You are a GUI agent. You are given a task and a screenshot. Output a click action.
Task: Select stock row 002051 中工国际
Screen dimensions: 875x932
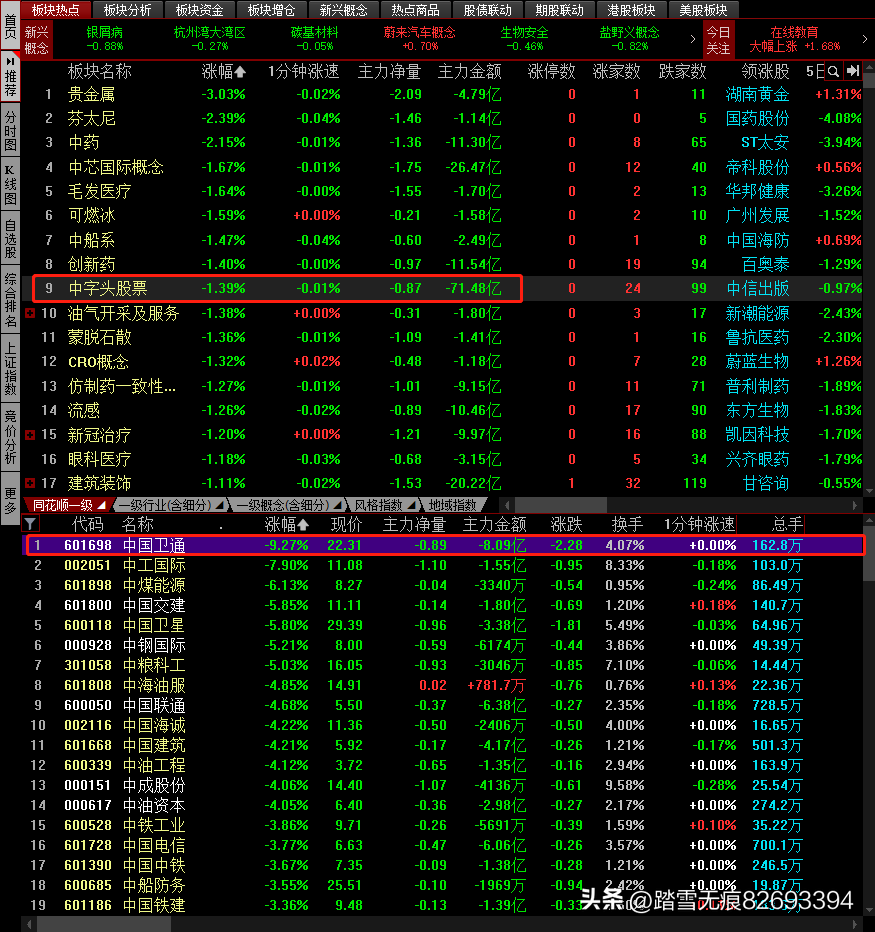443,565
